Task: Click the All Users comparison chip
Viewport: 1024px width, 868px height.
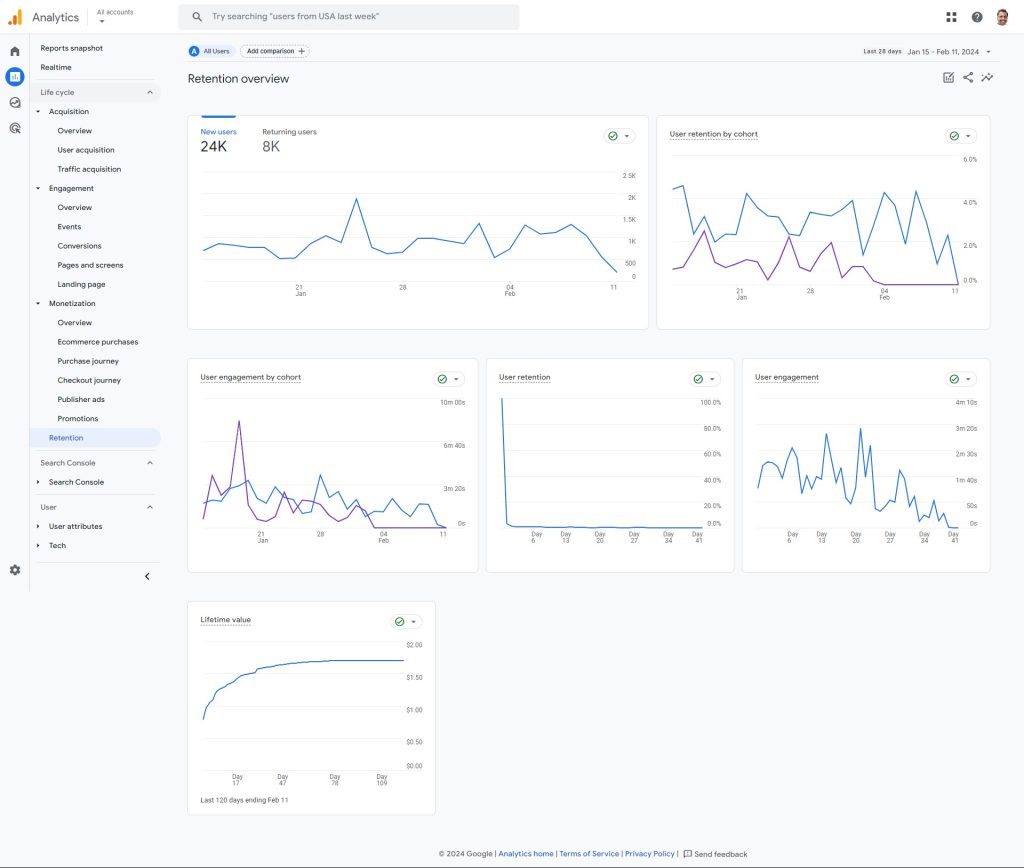Action: (x=210, y=51)
